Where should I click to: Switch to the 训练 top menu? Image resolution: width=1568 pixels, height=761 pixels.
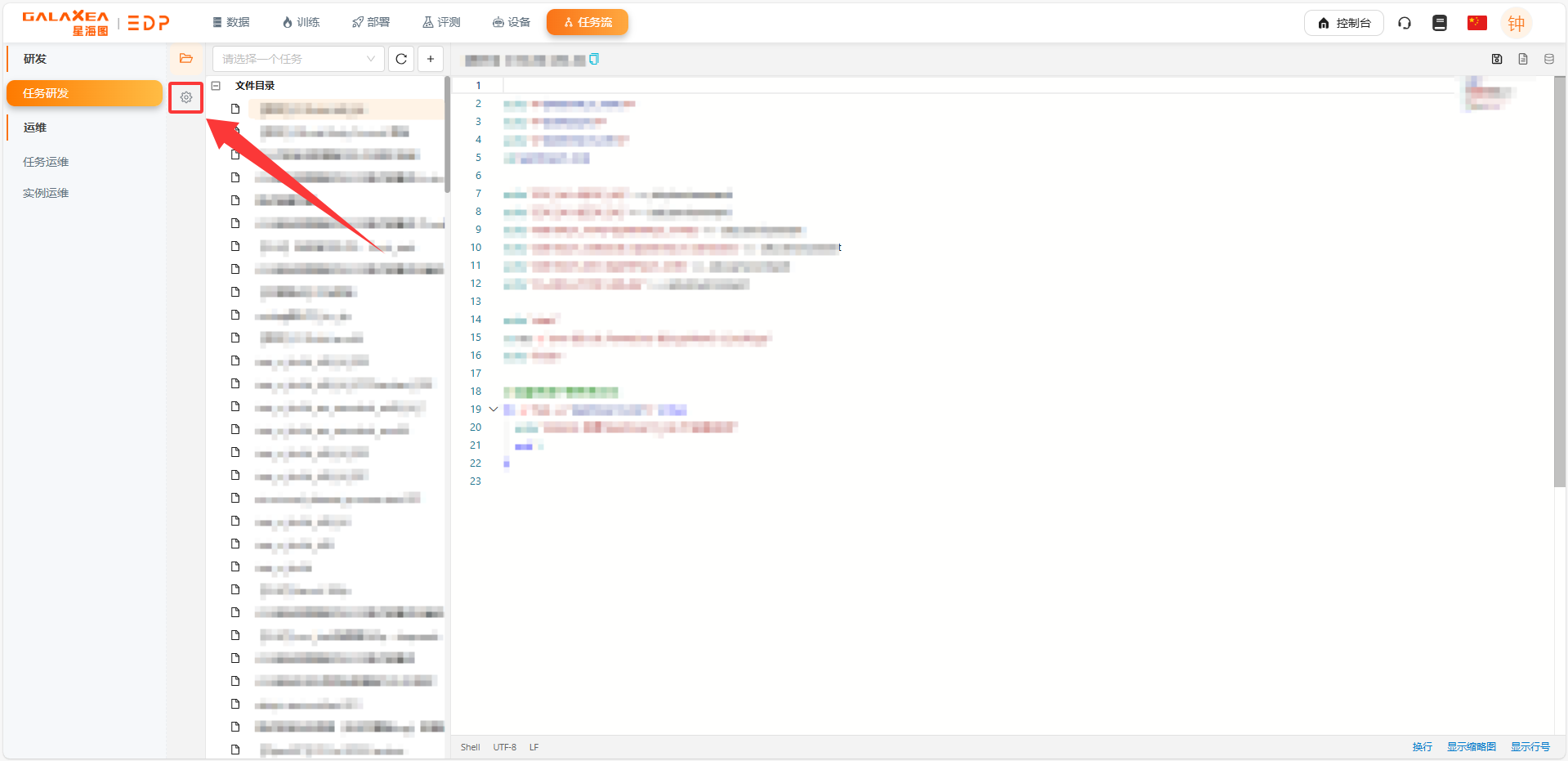(301, 22)
